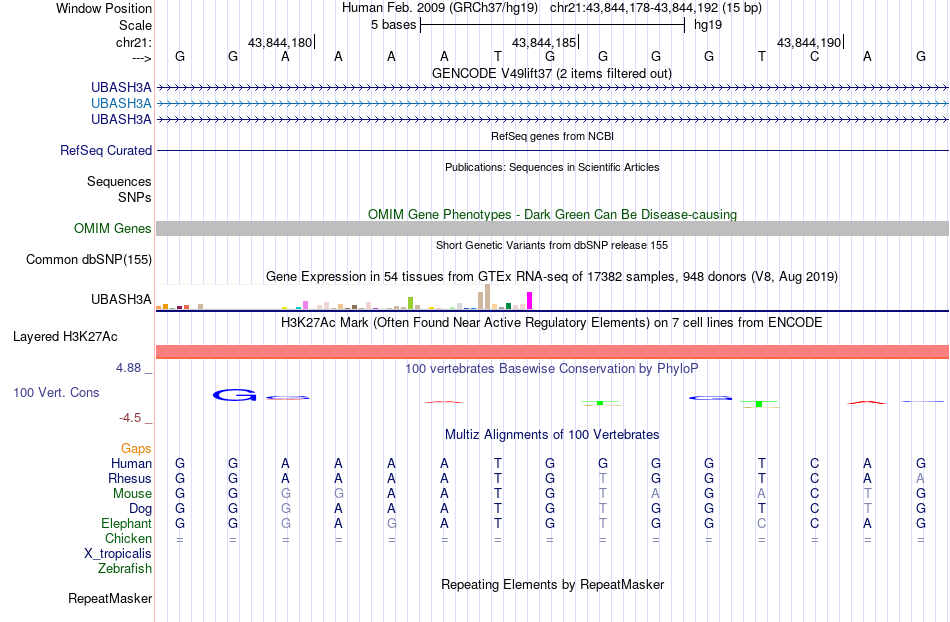Click the tallest tan GTEx expression bar
The width and height of the screenshot is (950, 622).
487,297
